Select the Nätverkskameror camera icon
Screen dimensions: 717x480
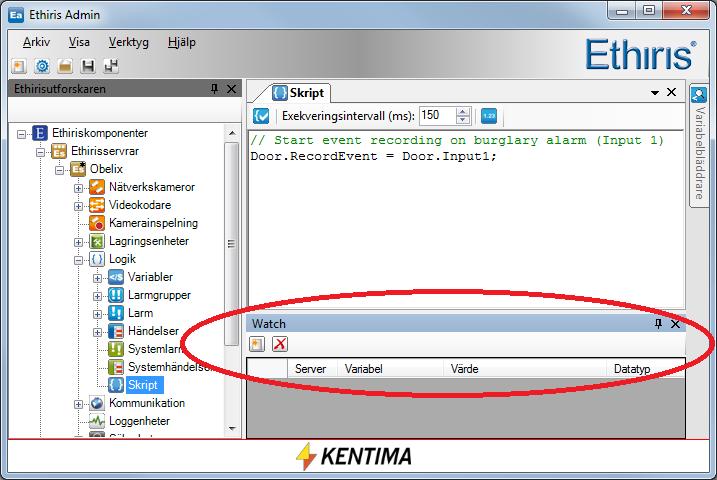pos(96,187)
